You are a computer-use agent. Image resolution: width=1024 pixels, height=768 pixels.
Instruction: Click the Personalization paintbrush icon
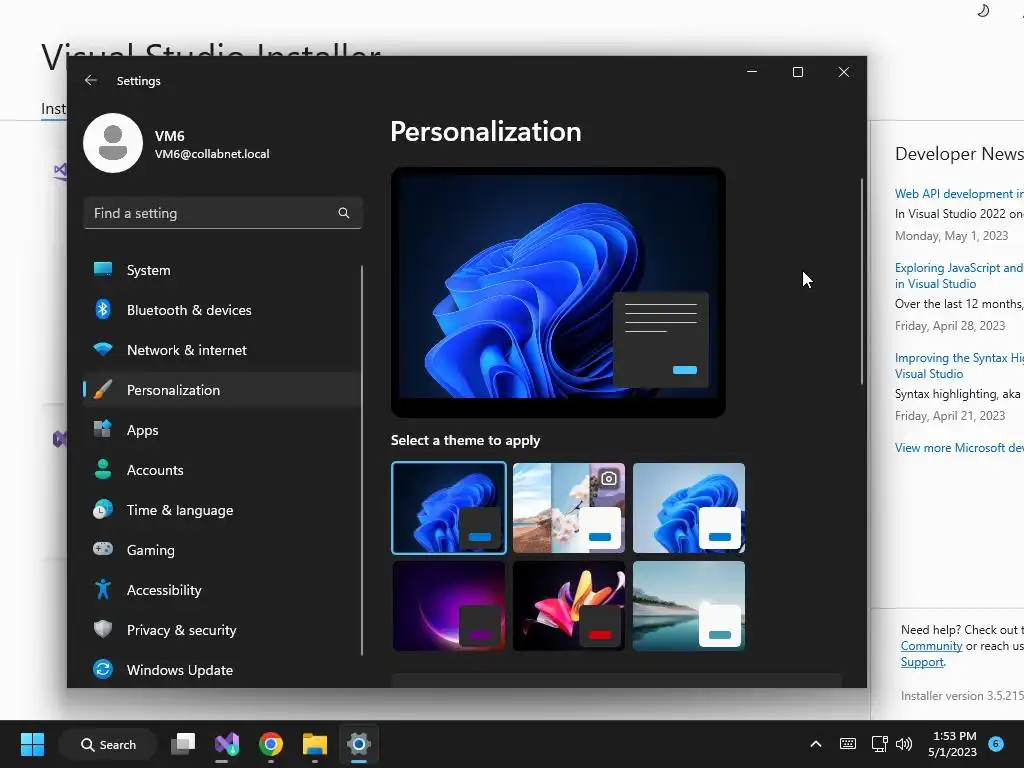pyautogui.click(x=103, y=390)
